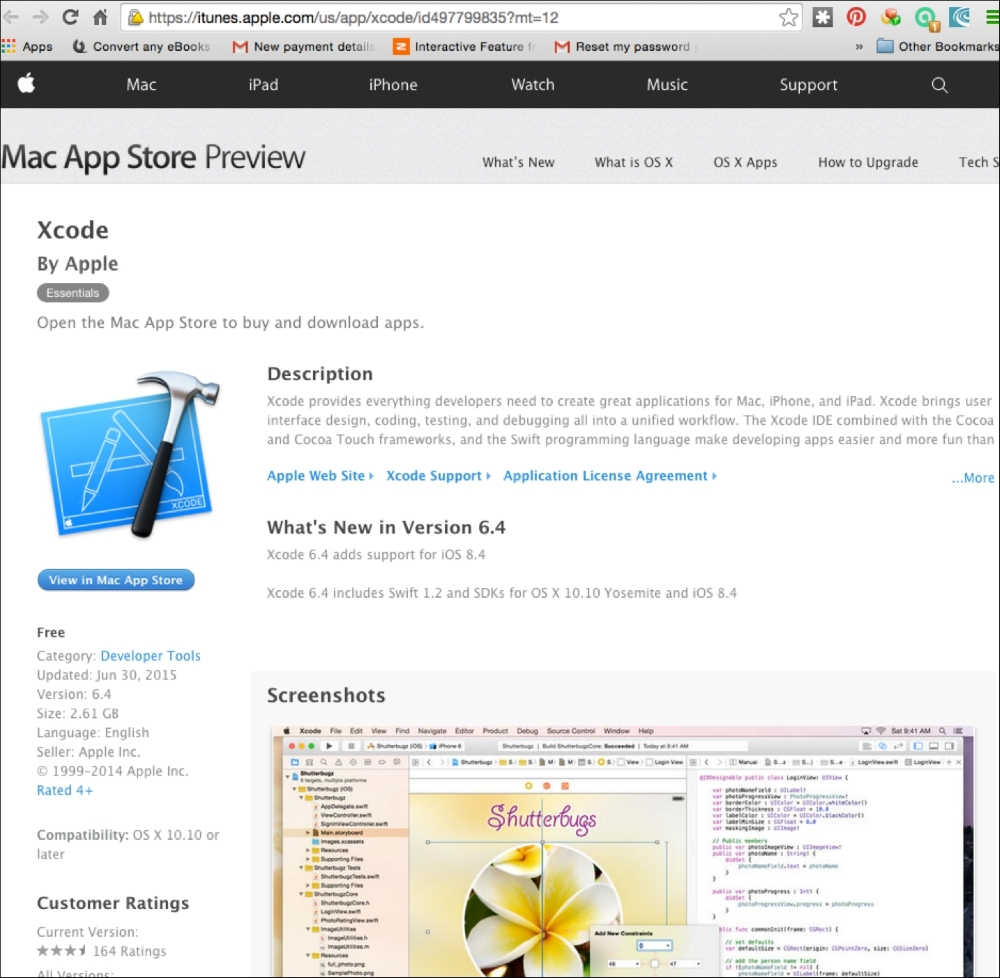The image size is (1000, 978).
Task: Click the "What's New in Version 6.4" heading
Action: pyautogui.click(x=386, y=527)
